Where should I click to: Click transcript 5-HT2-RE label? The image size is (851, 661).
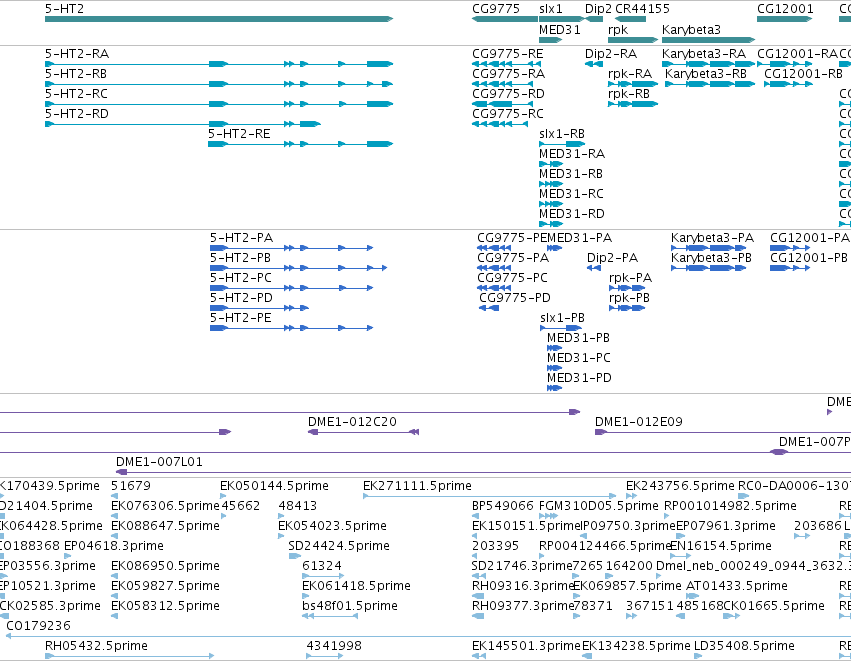[x=239, y=134]
